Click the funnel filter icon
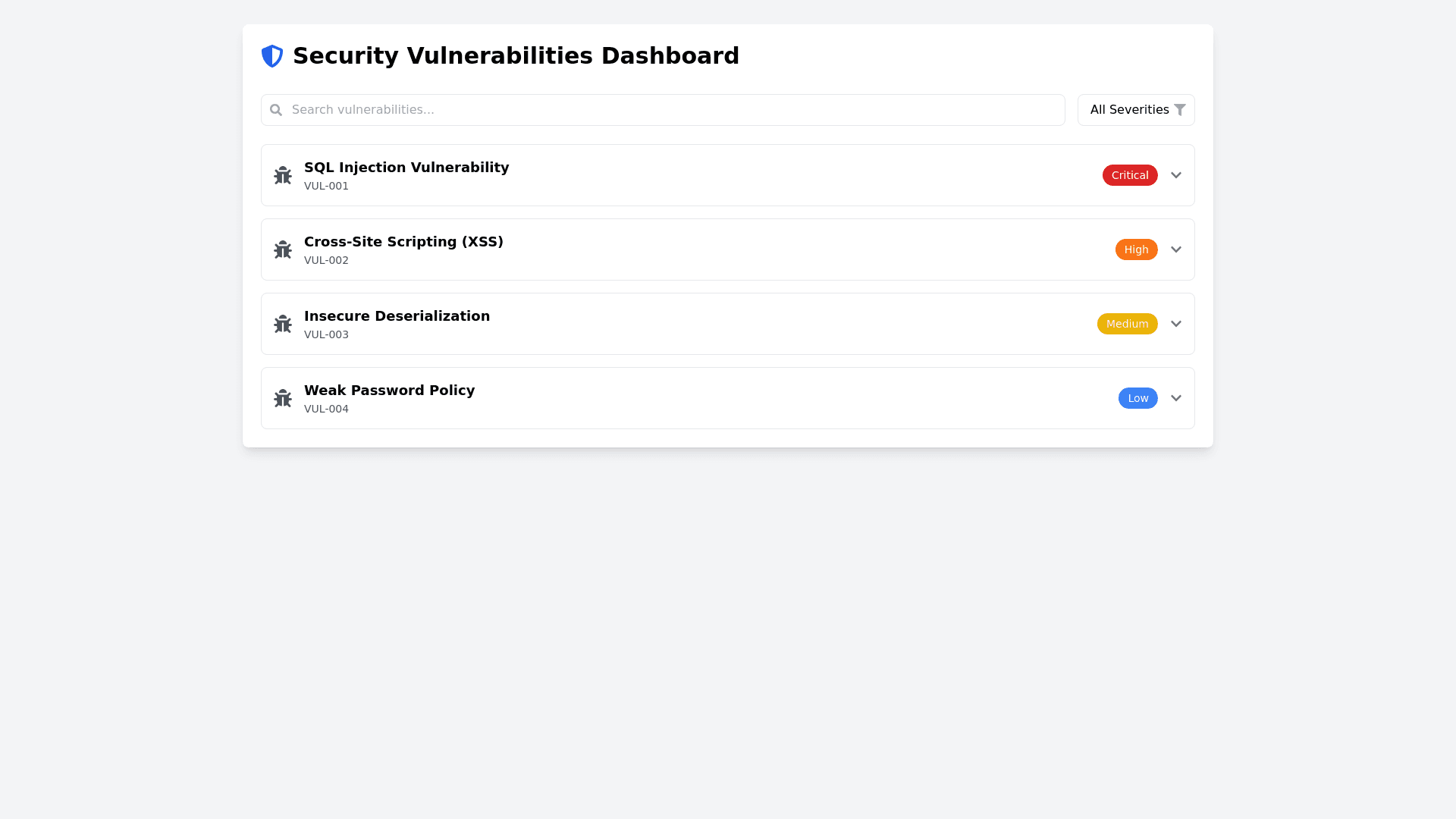The height and width of the screenshot is (819, 1456). 1180,110
